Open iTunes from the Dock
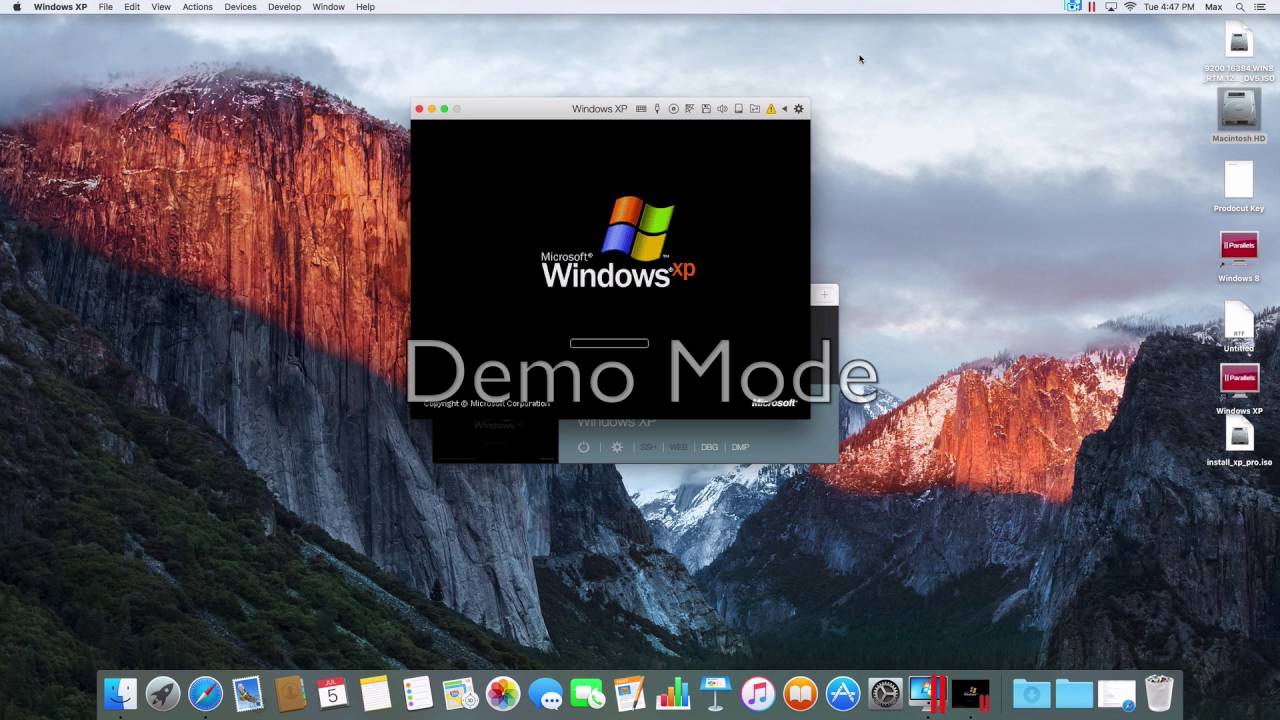Image resolution: width=1280 pixels, height=720 pixels. pos(758,693)
